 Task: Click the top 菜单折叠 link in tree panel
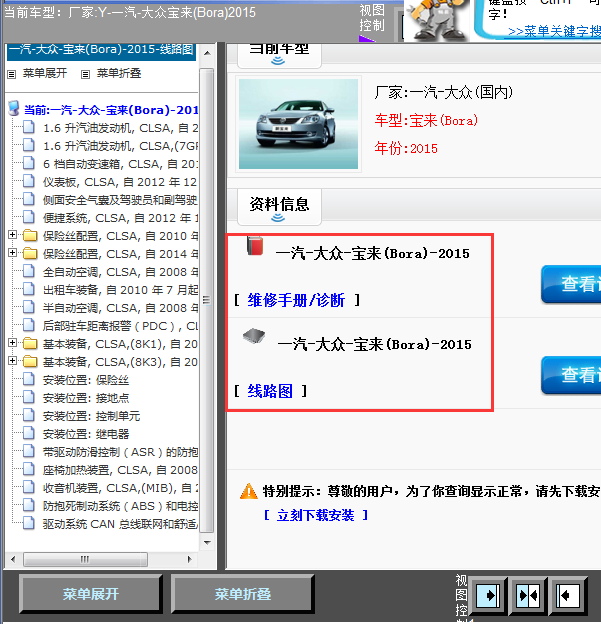(119, 73)
